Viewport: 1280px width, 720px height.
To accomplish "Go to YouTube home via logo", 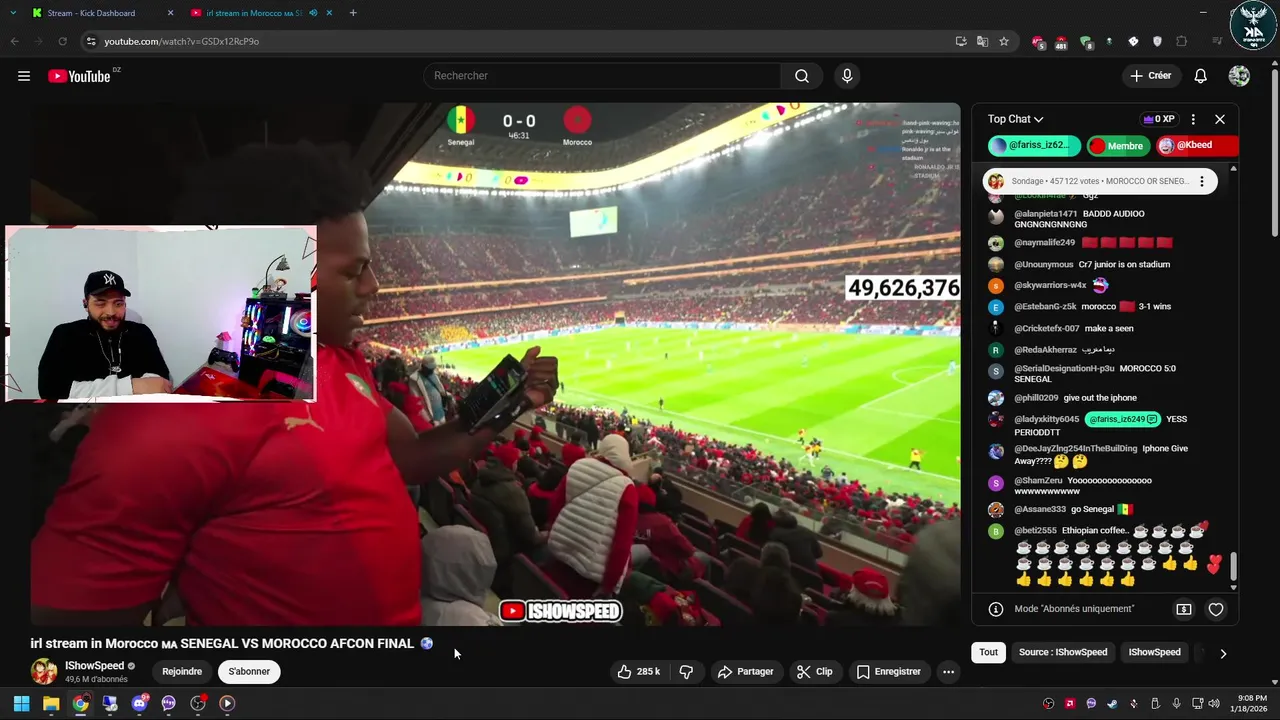I will tap(79, 76).
